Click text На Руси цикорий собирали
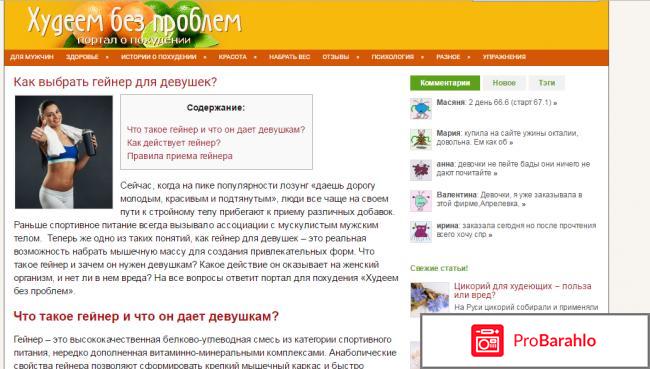 (x=526, y=307)
